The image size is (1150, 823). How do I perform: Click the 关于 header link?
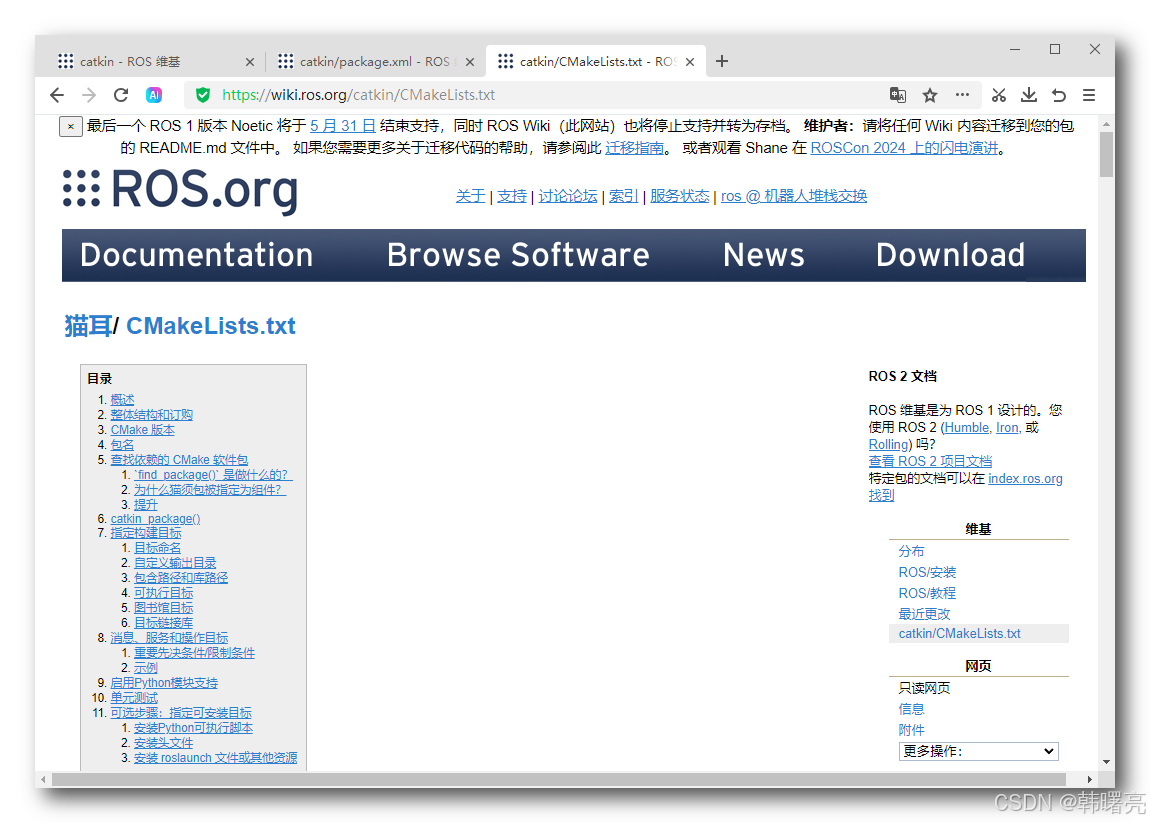pyautogui.click(x=470, y=196)
